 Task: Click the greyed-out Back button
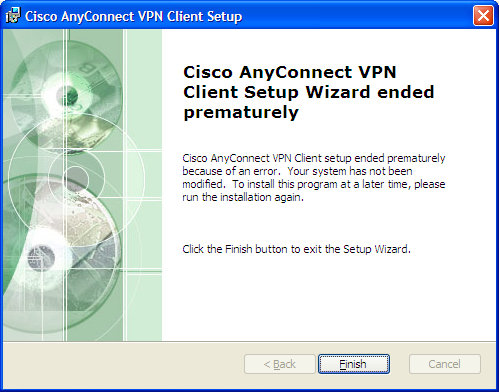tap(280, 364)
